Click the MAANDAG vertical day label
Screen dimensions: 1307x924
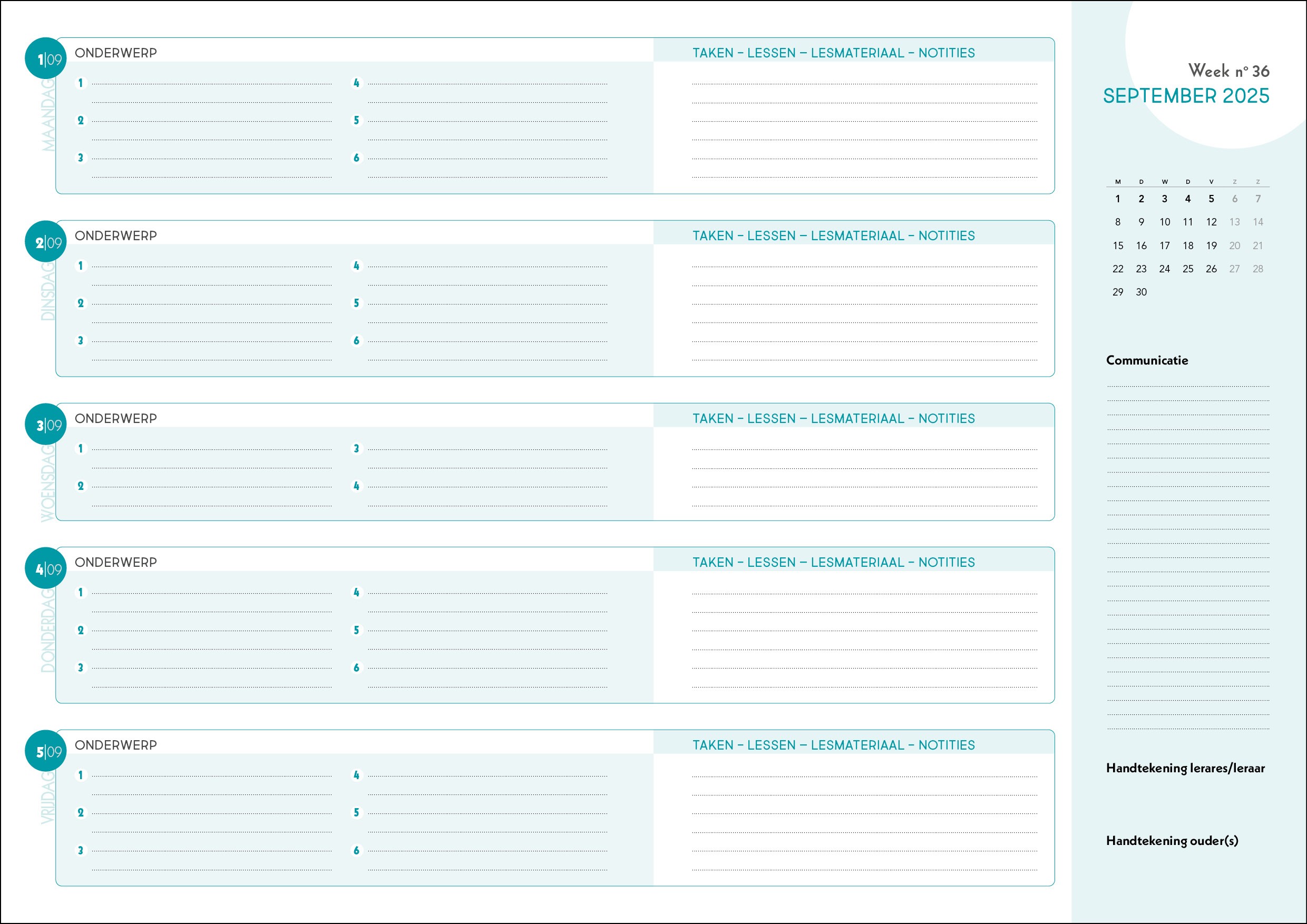(48, 115)
